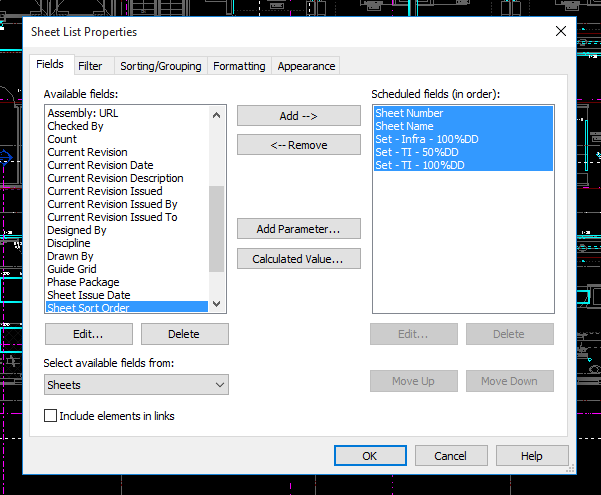601x495 pixels.
Task: Click Edit... under available fields
Action: (x=88, y=334)
